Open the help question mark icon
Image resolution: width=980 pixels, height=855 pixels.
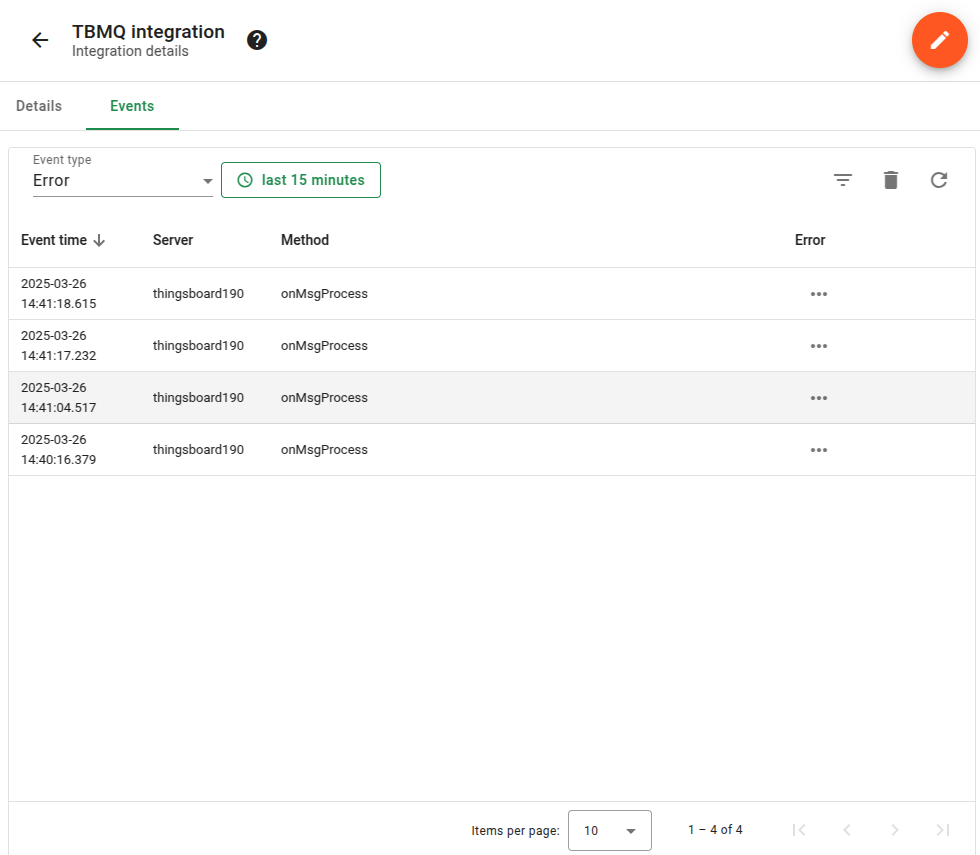[x=257, y=40]
